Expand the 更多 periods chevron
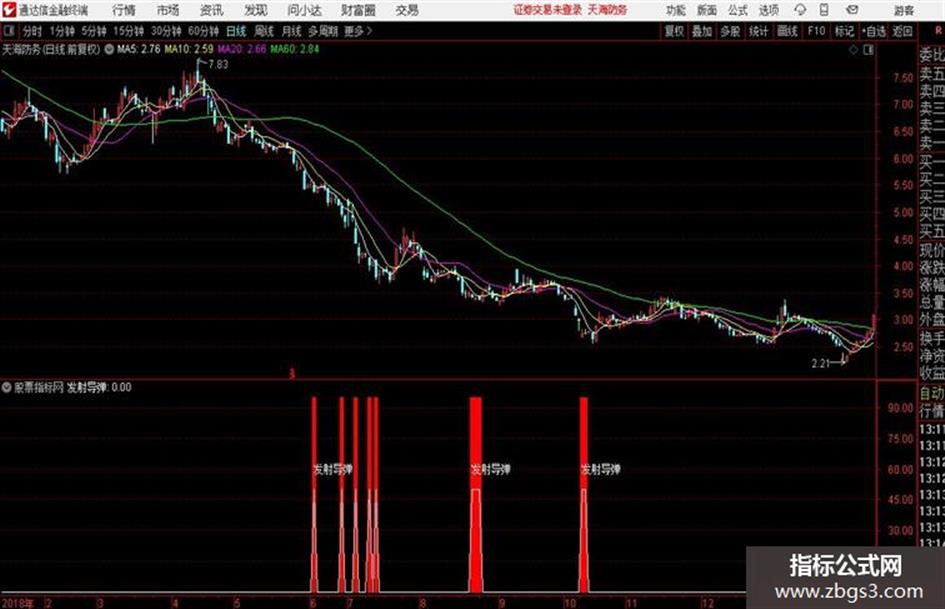This screenshot has height=609, width=945. click(x=369, y=31)
